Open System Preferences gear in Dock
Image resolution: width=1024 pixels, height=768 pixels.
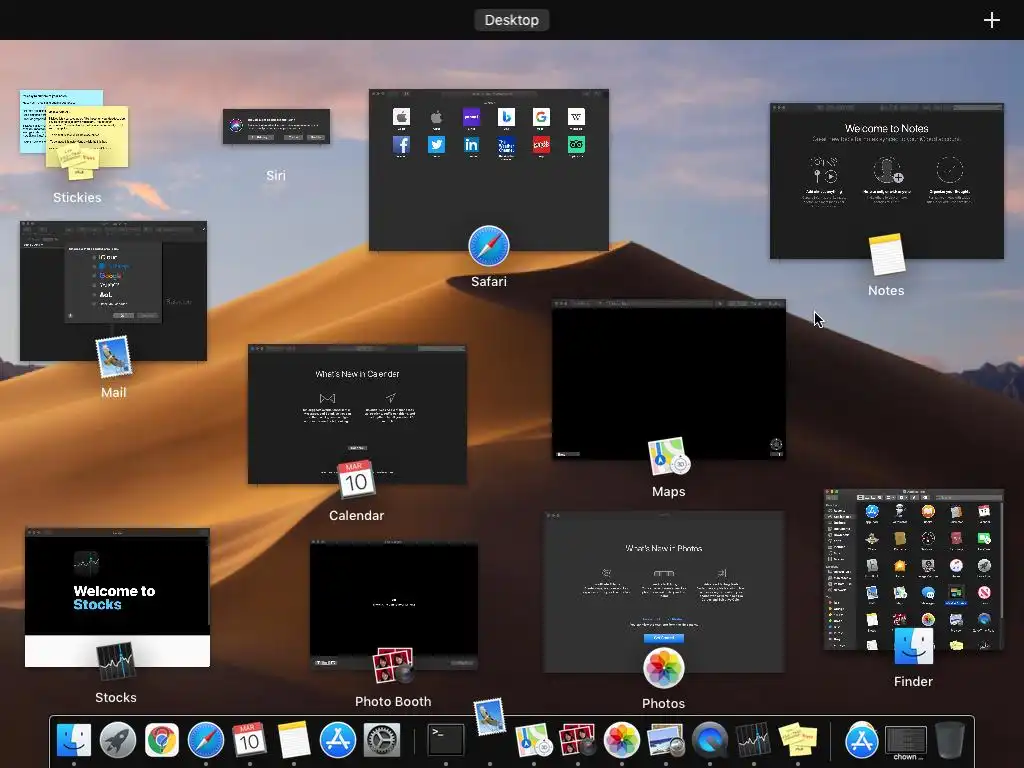coord(381,740)
